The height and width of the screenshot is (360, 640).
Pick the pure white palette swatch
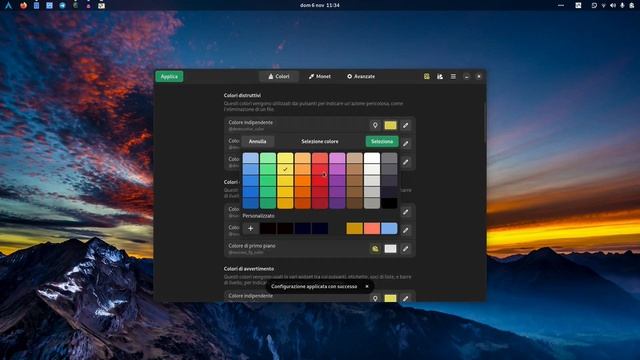[x=372, y=158]
